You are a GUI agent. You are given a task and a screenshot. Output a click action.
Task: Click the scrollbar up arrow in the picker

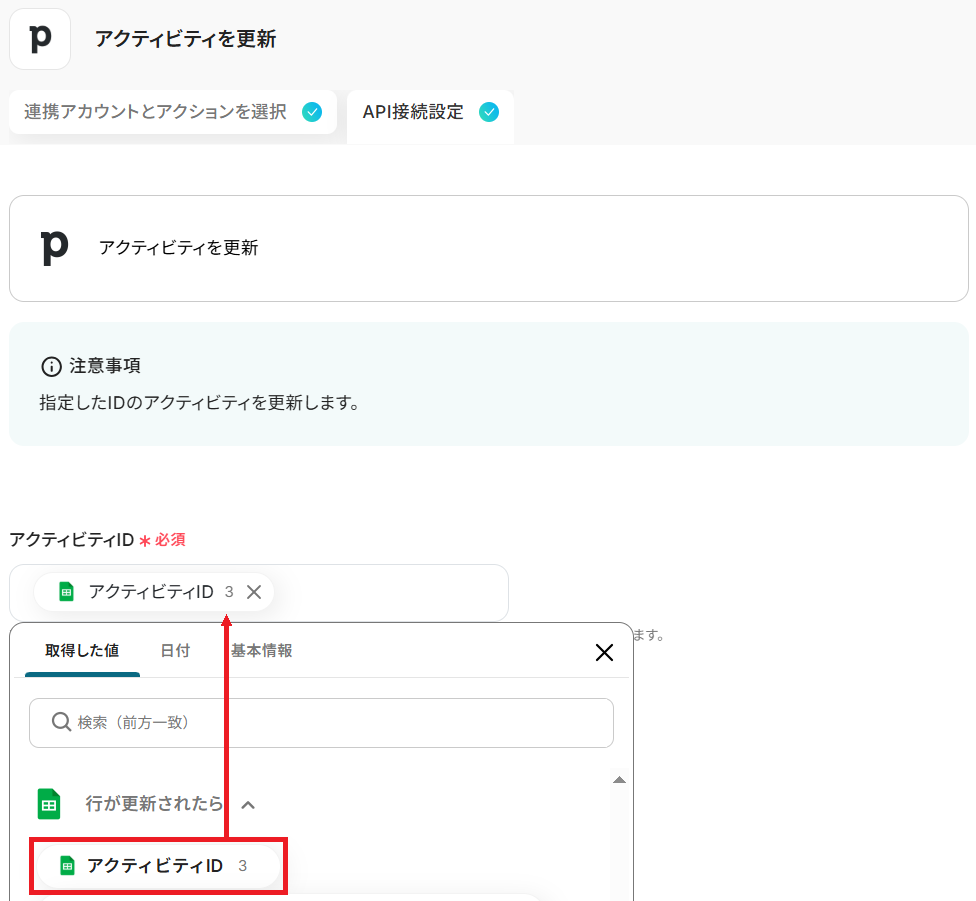[619, 780]
